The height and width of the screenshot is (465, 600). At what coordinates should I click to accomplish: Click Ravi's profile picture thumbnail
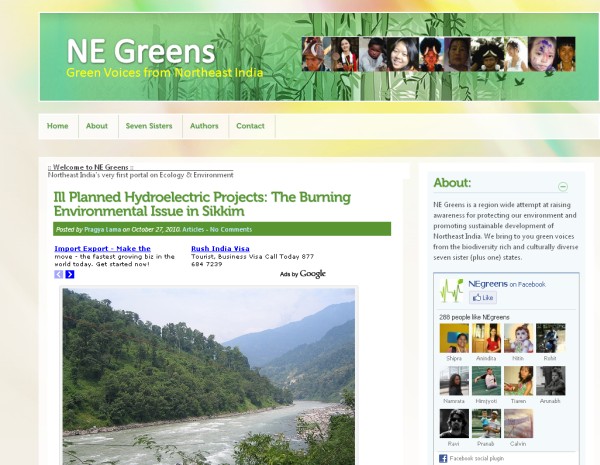454,424
